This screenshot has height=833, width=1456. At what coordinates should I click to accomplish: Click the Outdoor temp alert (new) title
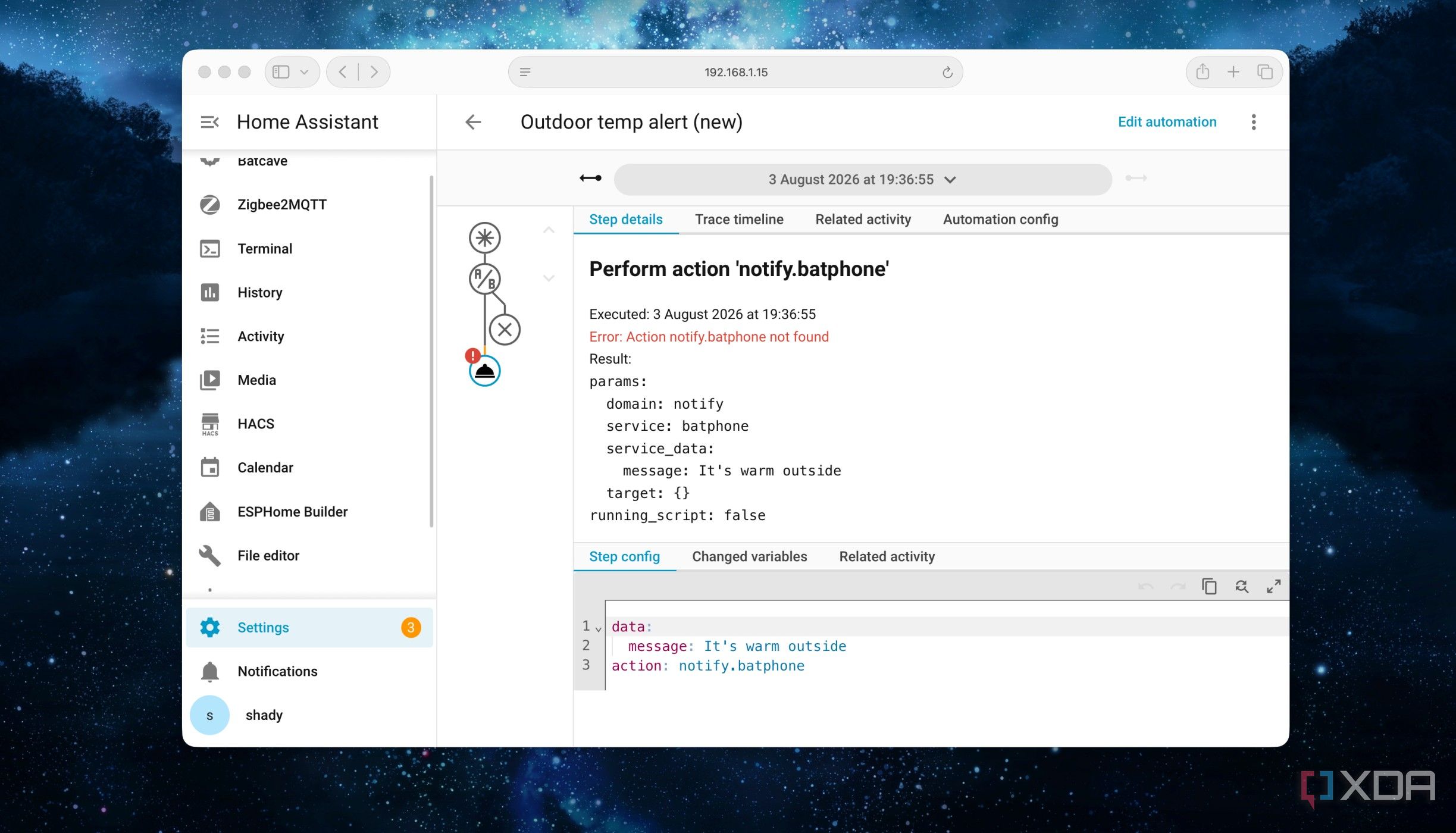pos(631,122)
